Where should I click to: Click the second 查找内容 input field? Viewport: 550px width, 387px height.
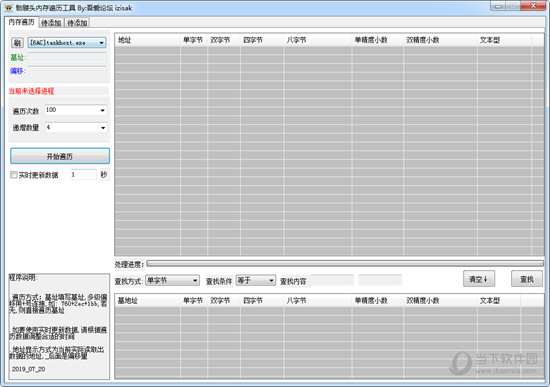(x=380, y=280)
